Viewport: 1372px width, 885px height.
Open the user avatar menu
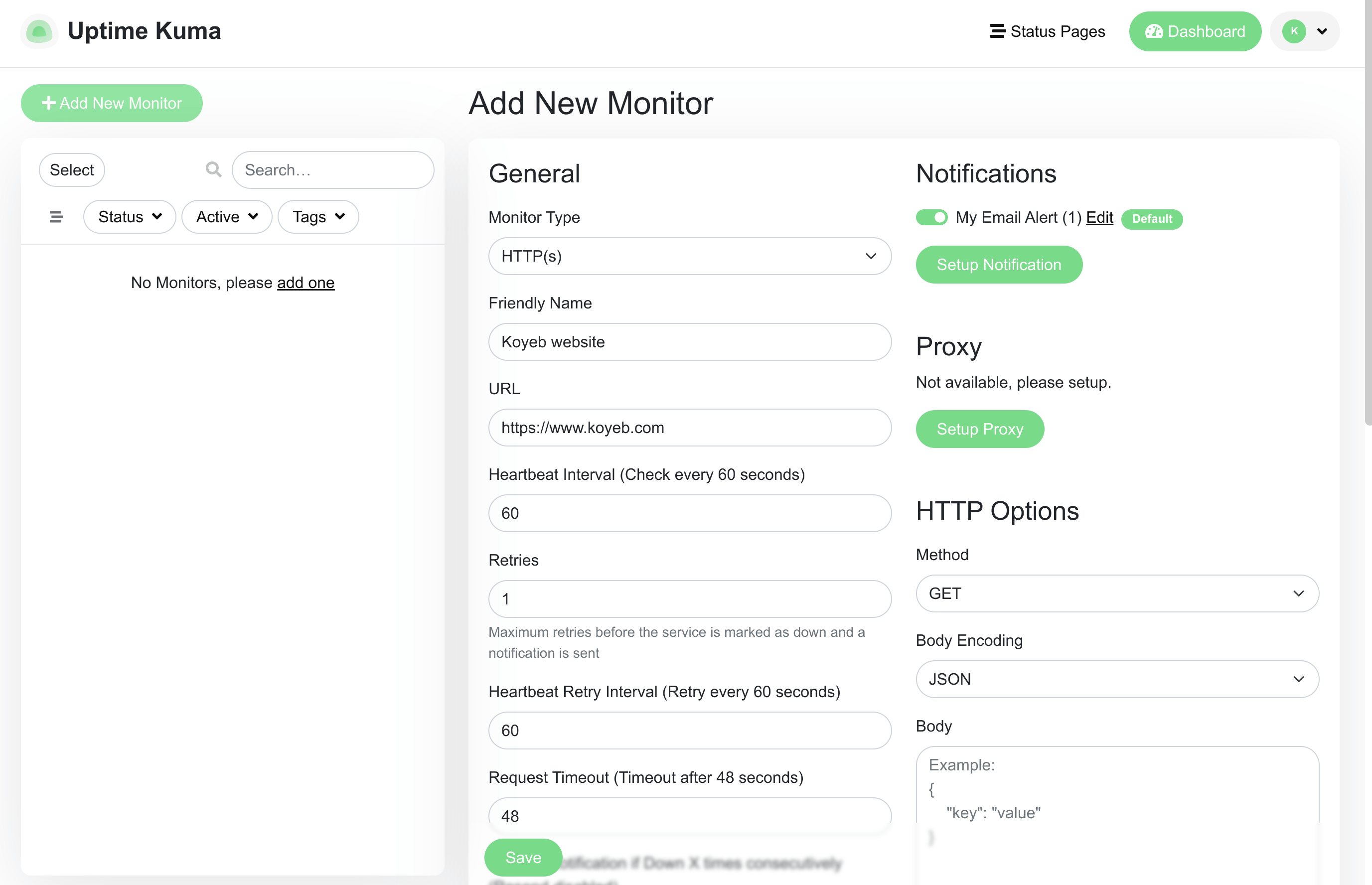(x=1303, y=31)
